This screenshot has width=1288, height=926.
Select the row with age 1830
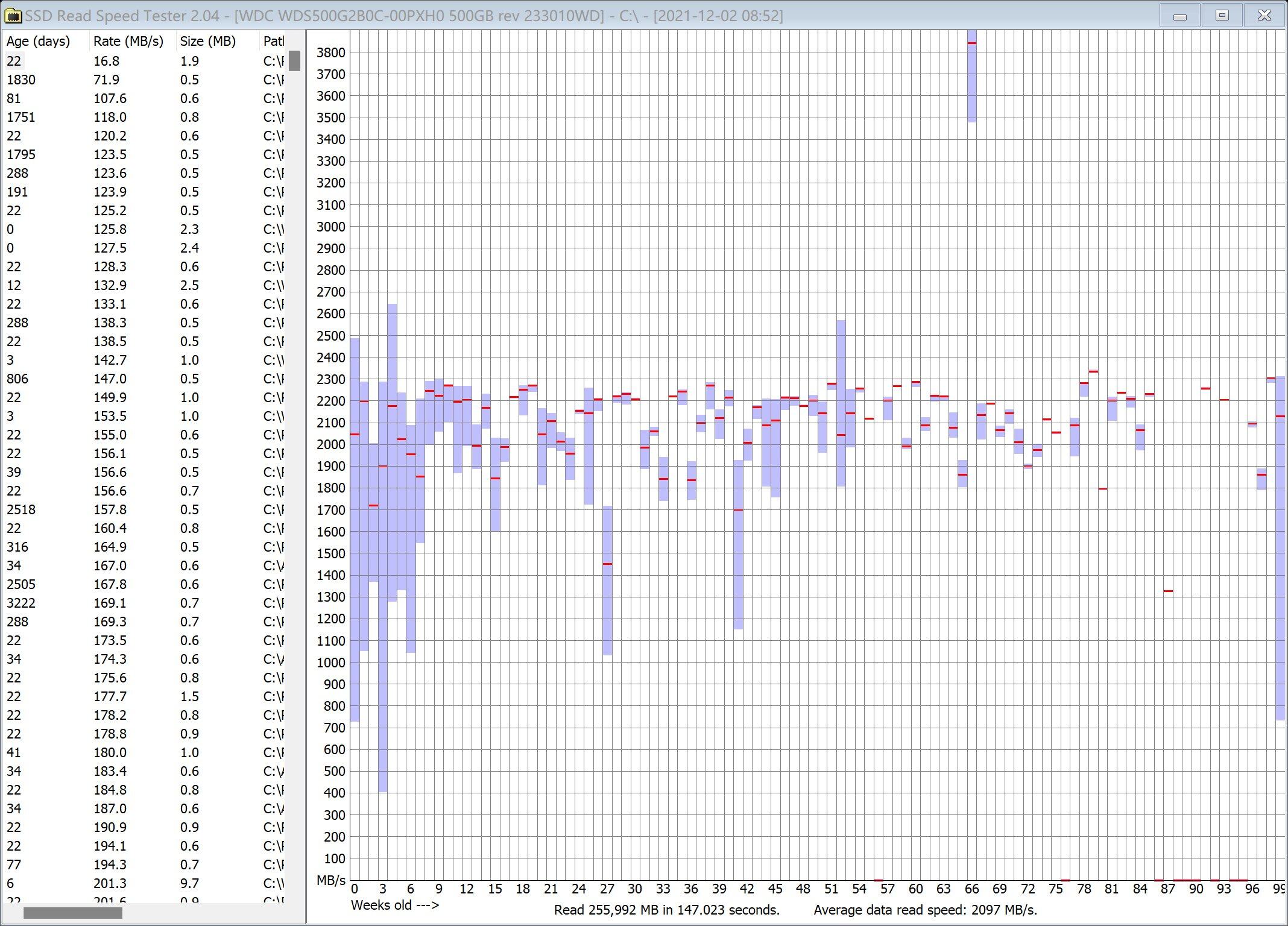point(144,80)
